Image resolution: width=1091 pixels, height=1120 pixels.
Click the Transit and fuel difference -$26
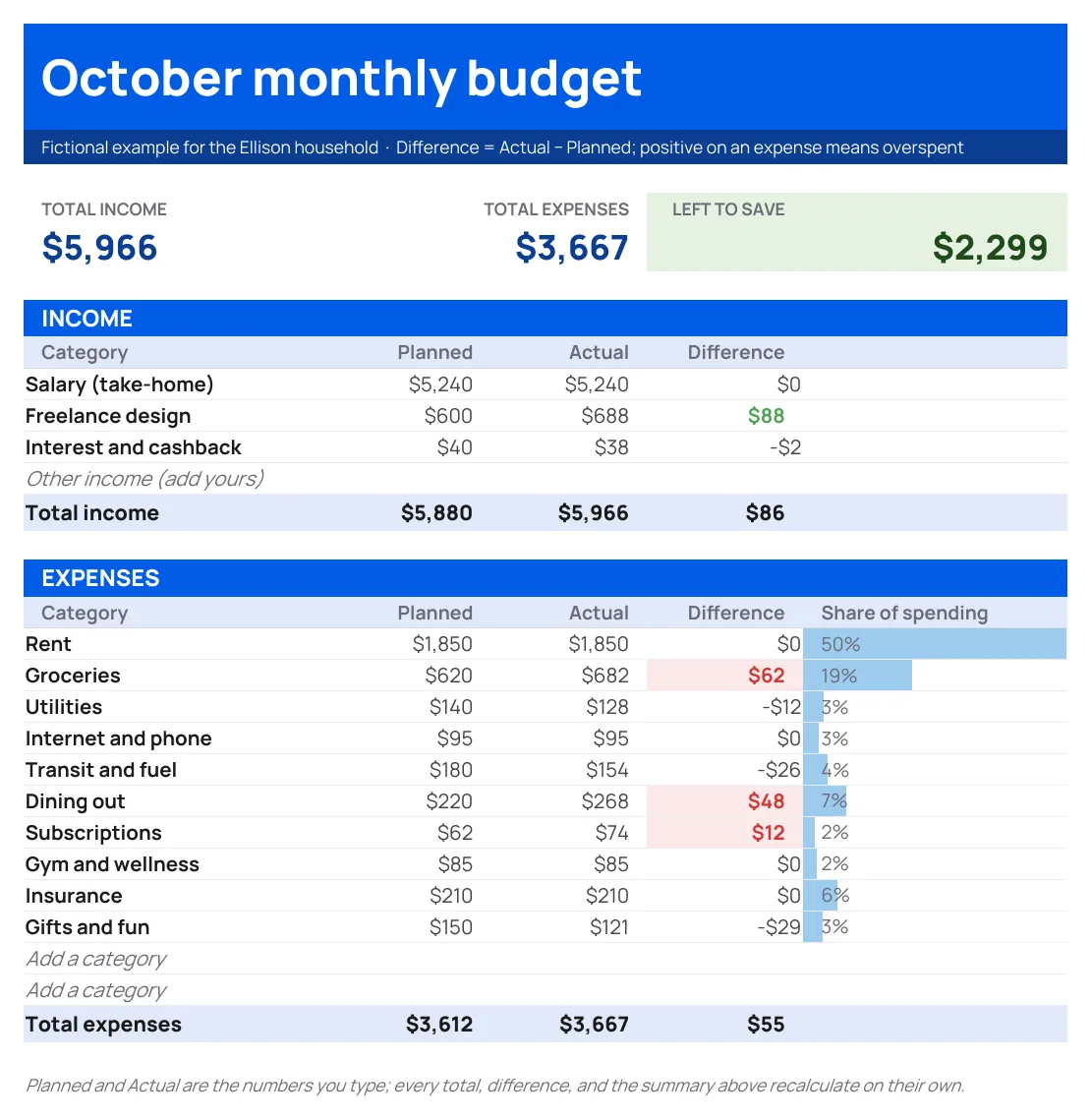[779, 770]
